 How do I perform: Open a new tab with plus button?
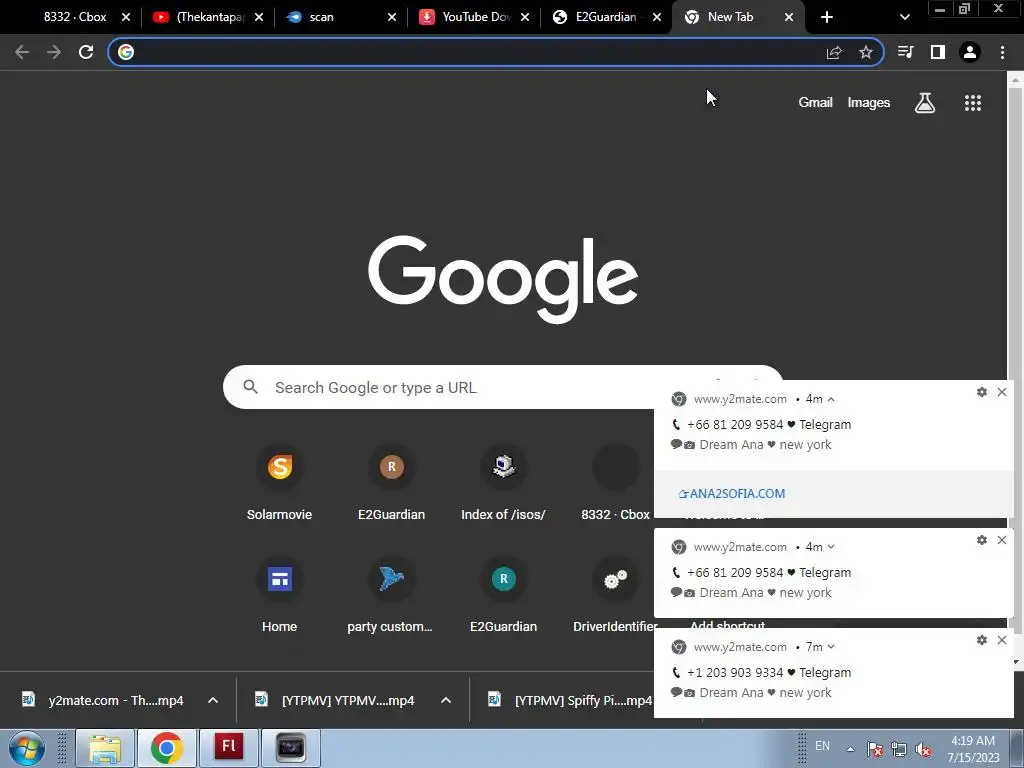pyautogui.click(x=827, y=17)
